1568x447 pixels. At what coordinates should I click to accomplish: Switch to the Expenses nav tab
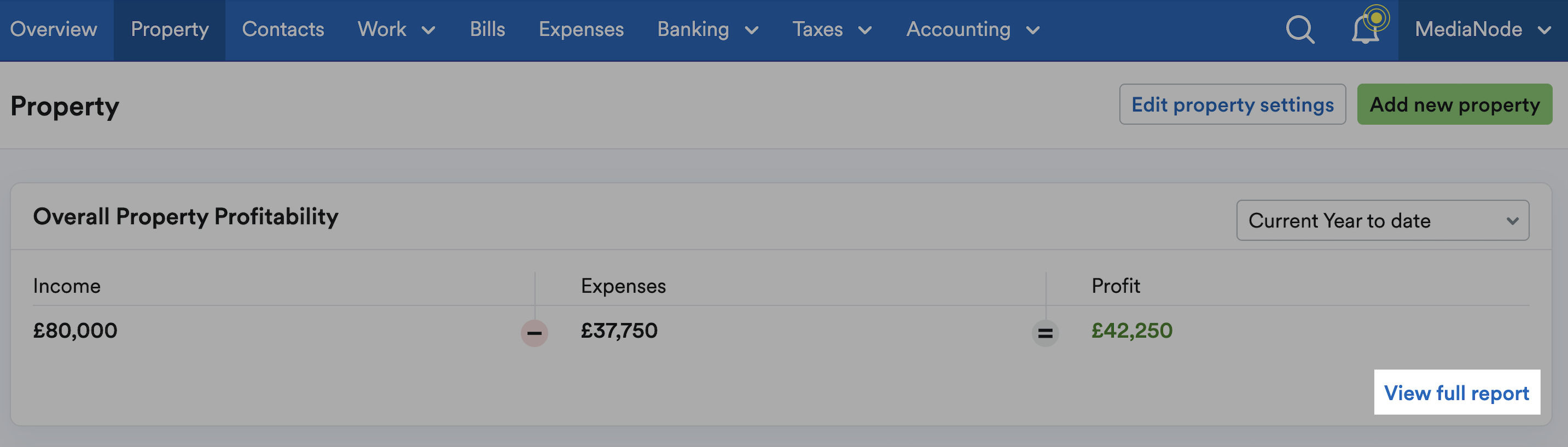pos(582,30)
